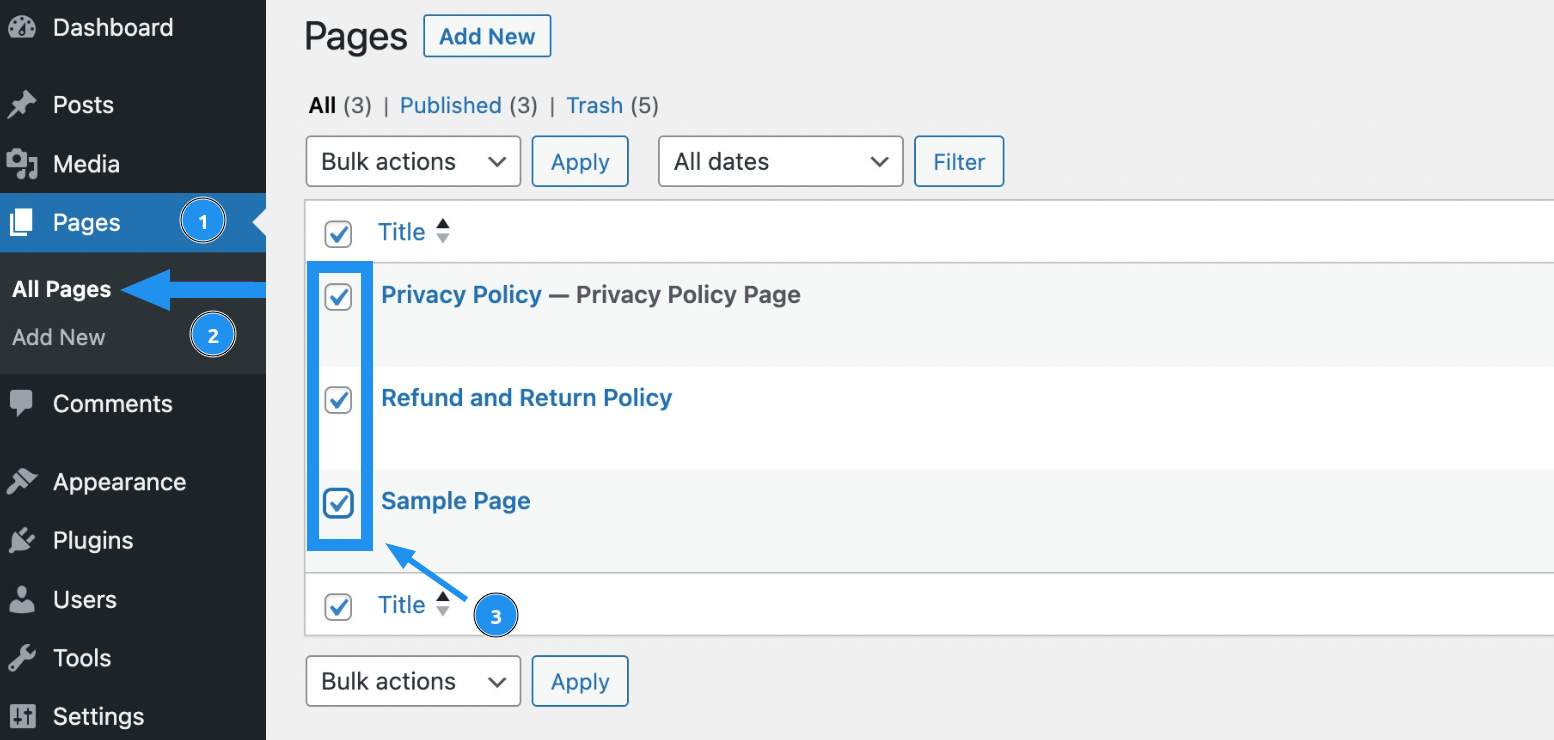The height and width of the screenshot is (740, 1554).
Task: Uncheck the Sample Page checkbox
Action: [x=339, y=503]
